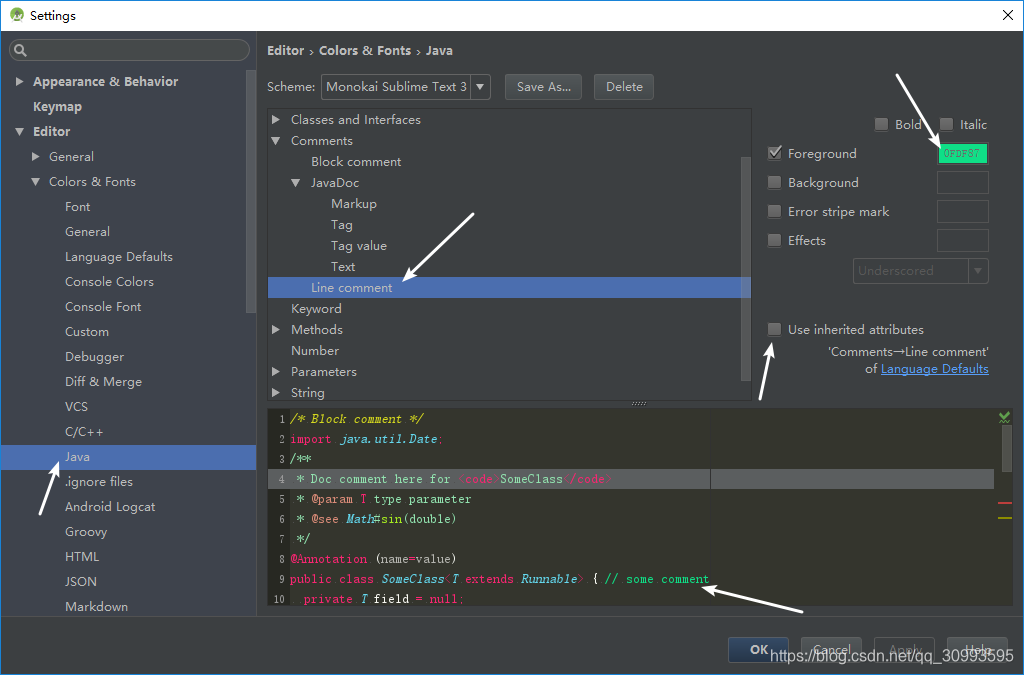Expand the Methods node
Image resolution: width=1024 pixels, height=675 pixels.
[x=276, y=330]
